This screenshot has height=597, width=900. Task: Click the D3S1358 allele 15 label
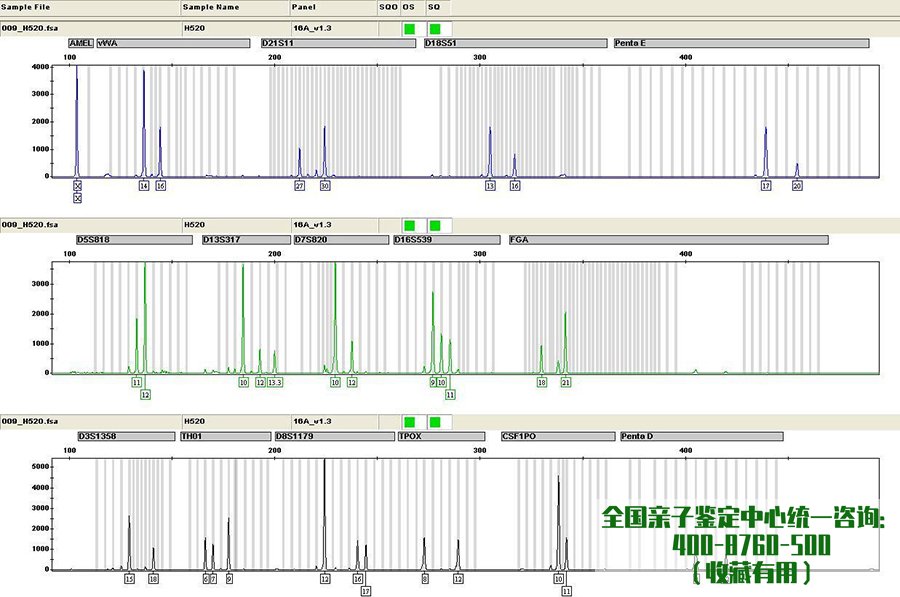pyautogui.click(x=129, y=579)
